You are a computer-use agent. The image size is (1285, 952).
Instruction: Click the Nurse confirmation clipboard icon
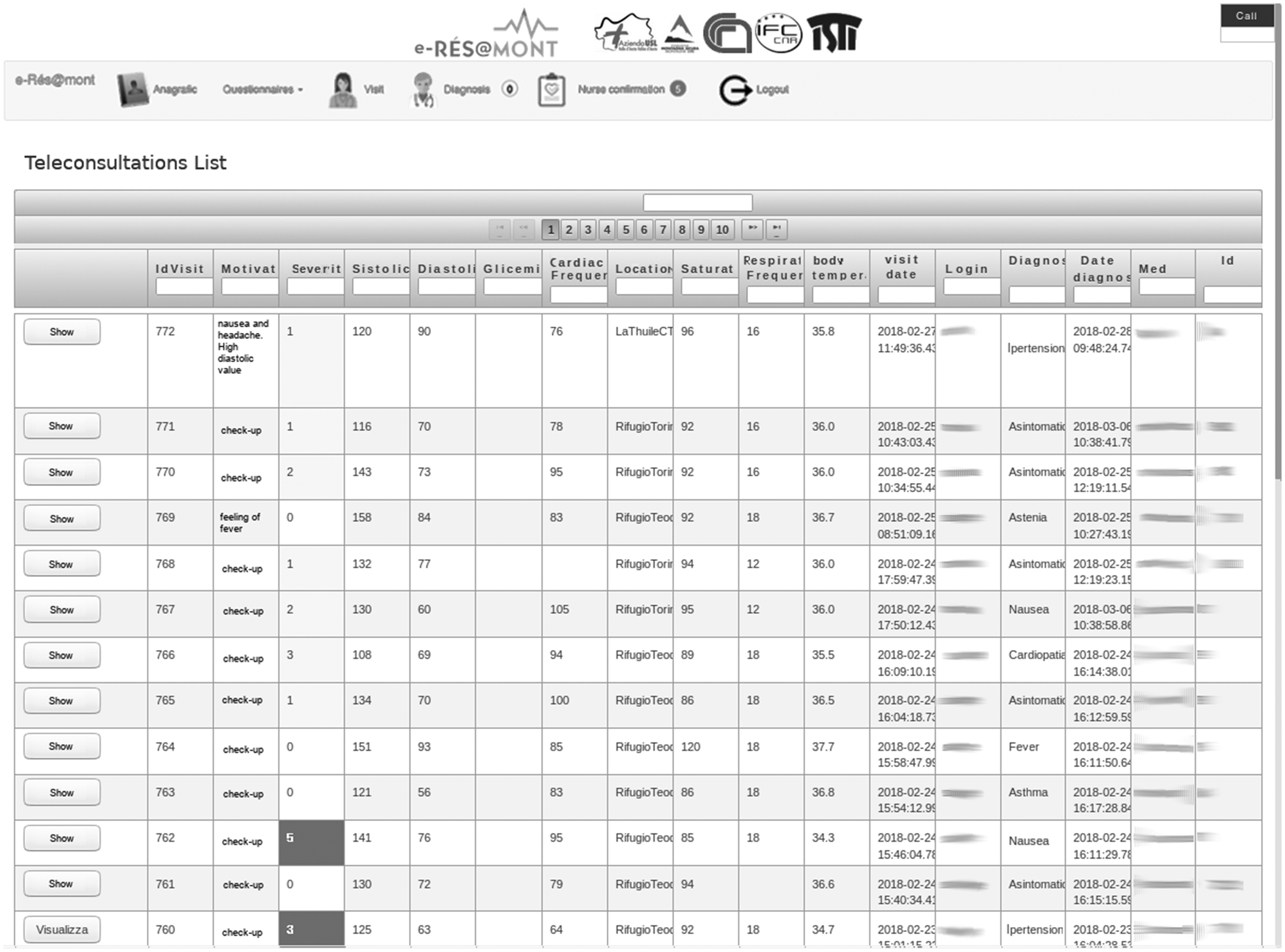[x=551, y=90]
